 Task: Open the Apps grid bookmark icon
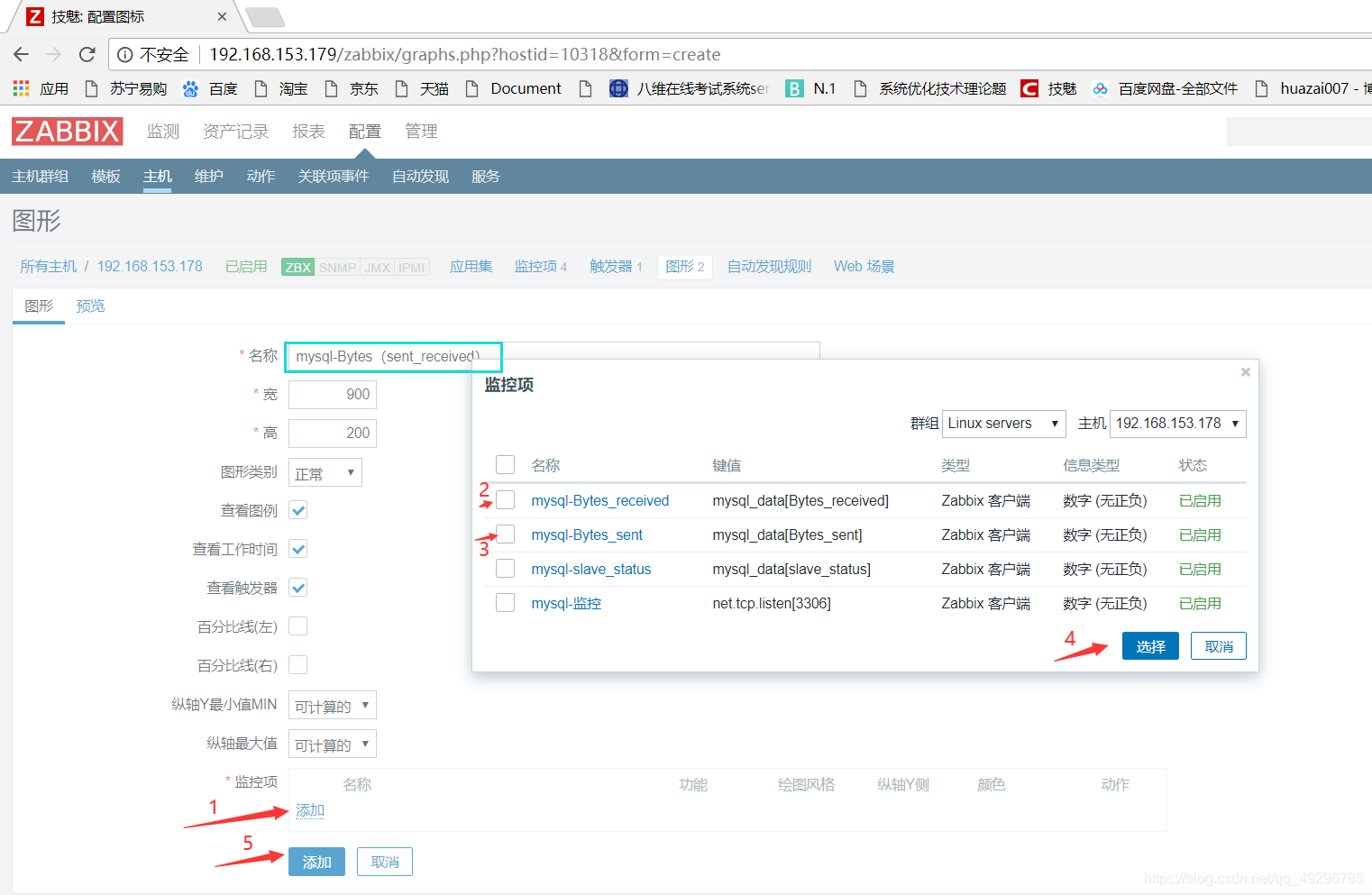click(21, 88)
